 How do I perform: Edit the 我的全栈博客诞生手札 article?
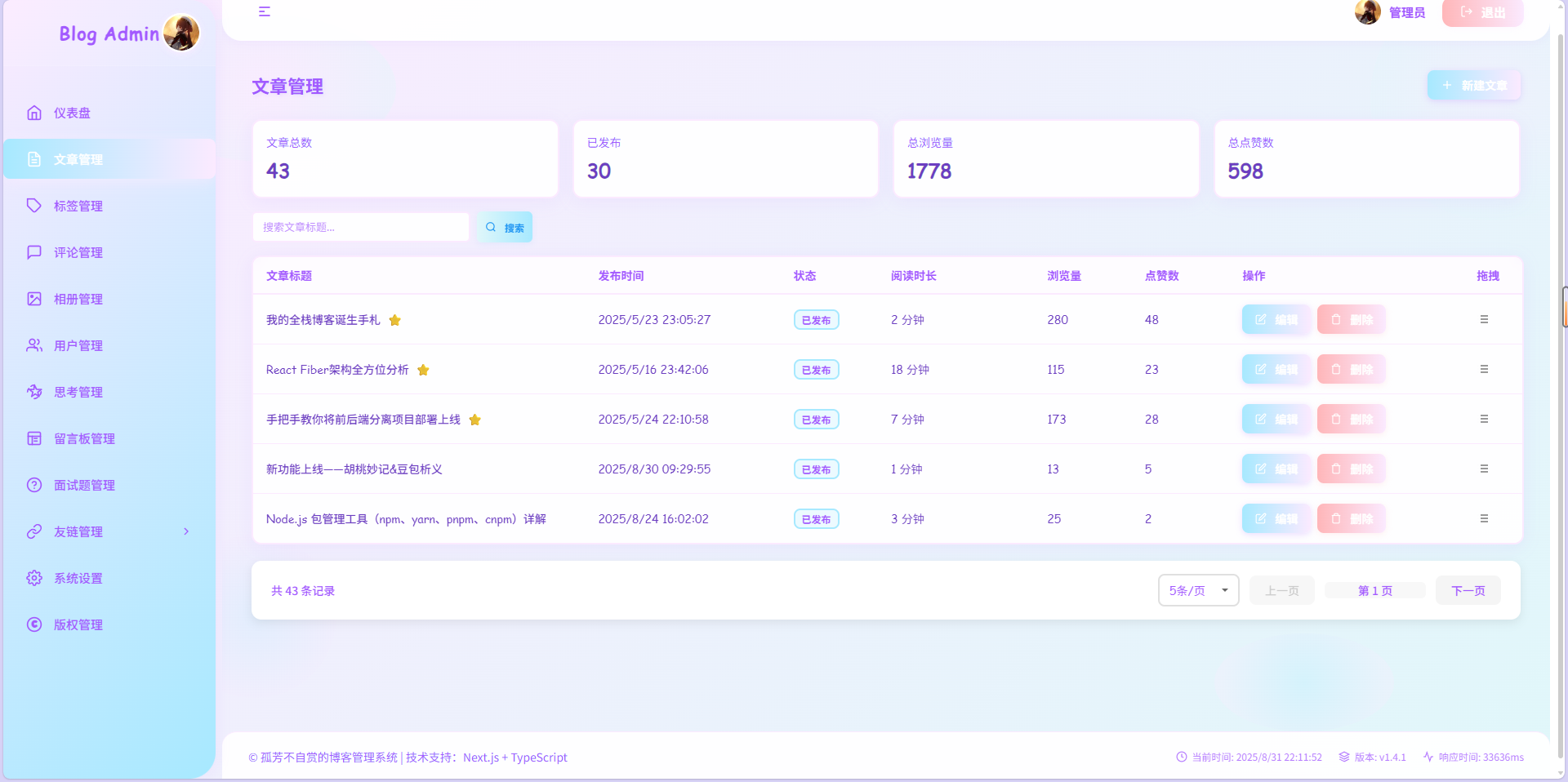tap(1276, 319)
